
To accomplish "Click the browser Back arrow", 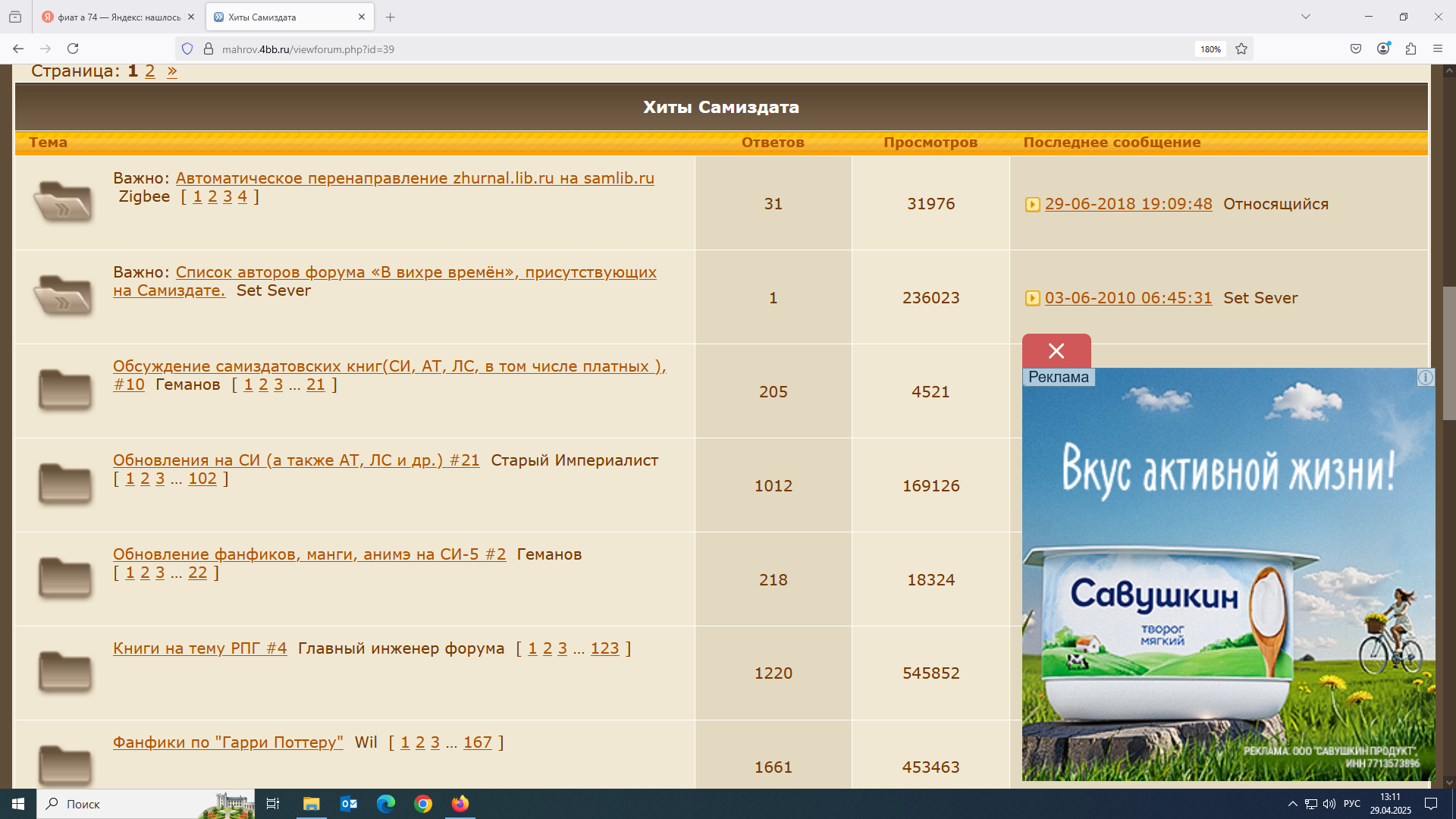I will pyautogui.click(x=18, y=49).
